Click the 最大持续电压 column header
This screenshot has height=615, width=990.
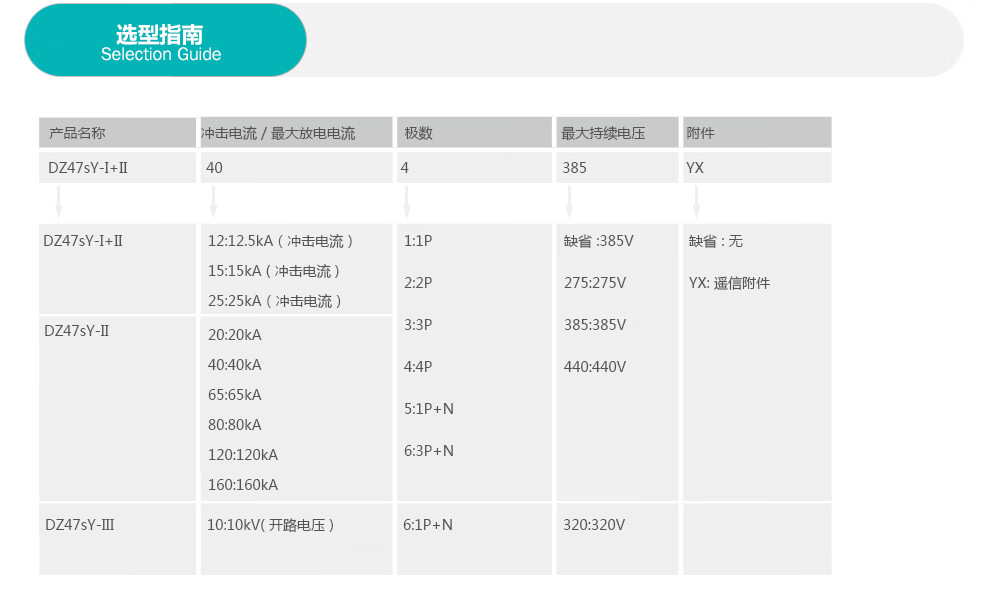point(603,133)
